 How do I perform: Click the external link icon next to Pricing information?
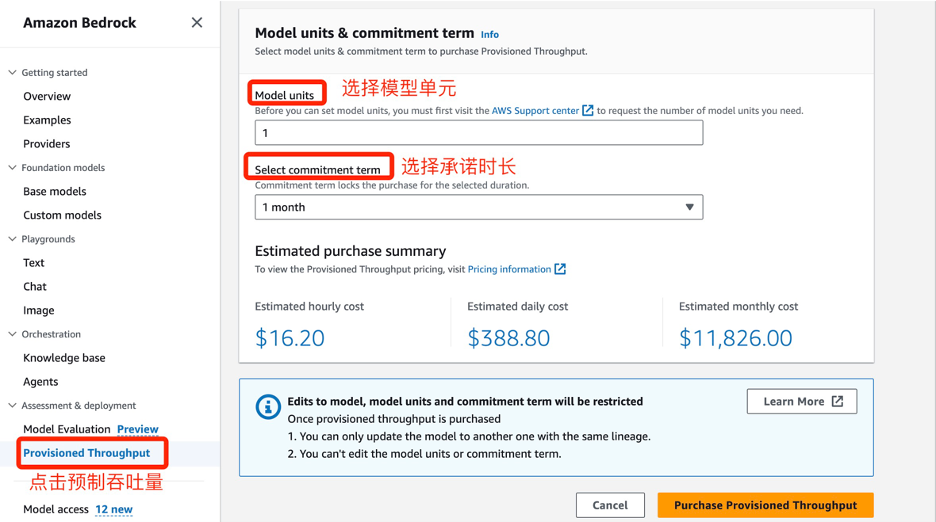560,269
